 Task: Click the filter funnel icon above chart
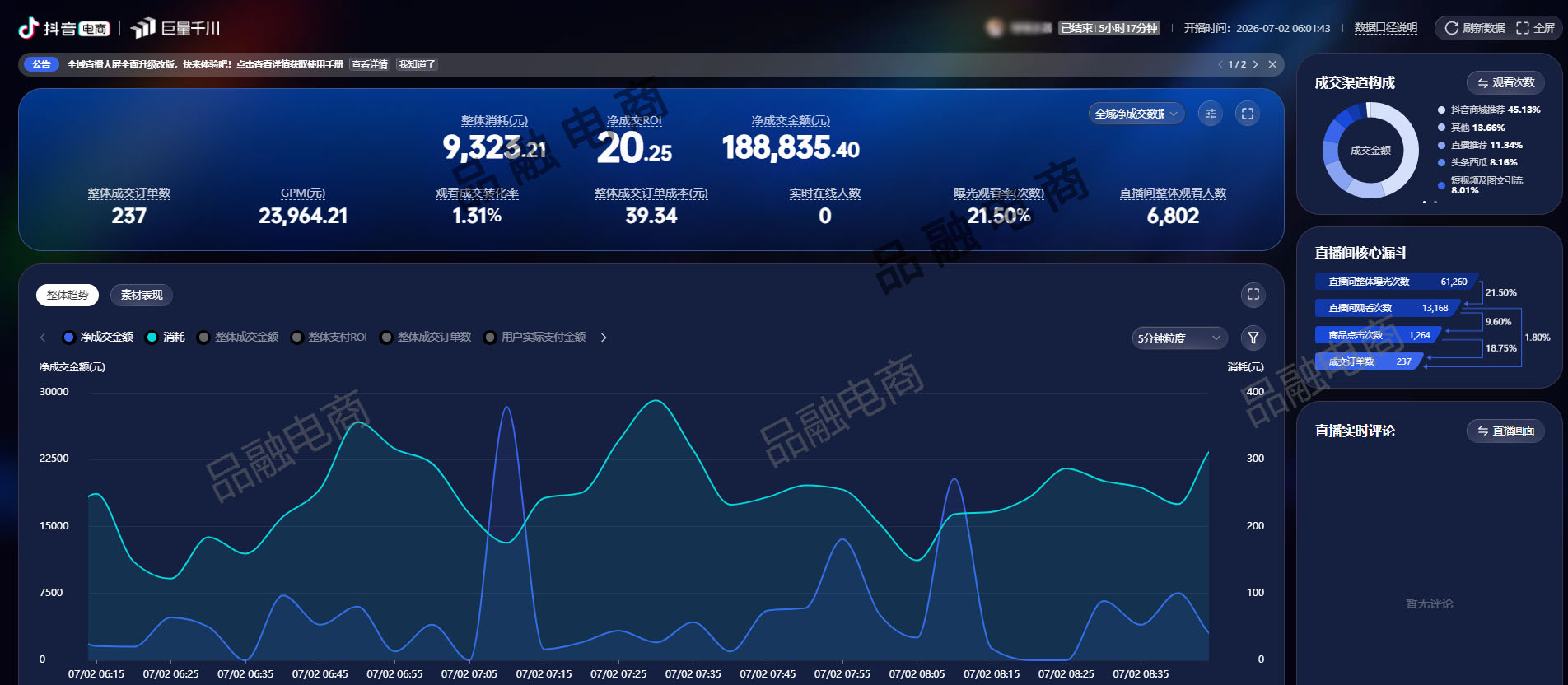[x=1253, y=338]
